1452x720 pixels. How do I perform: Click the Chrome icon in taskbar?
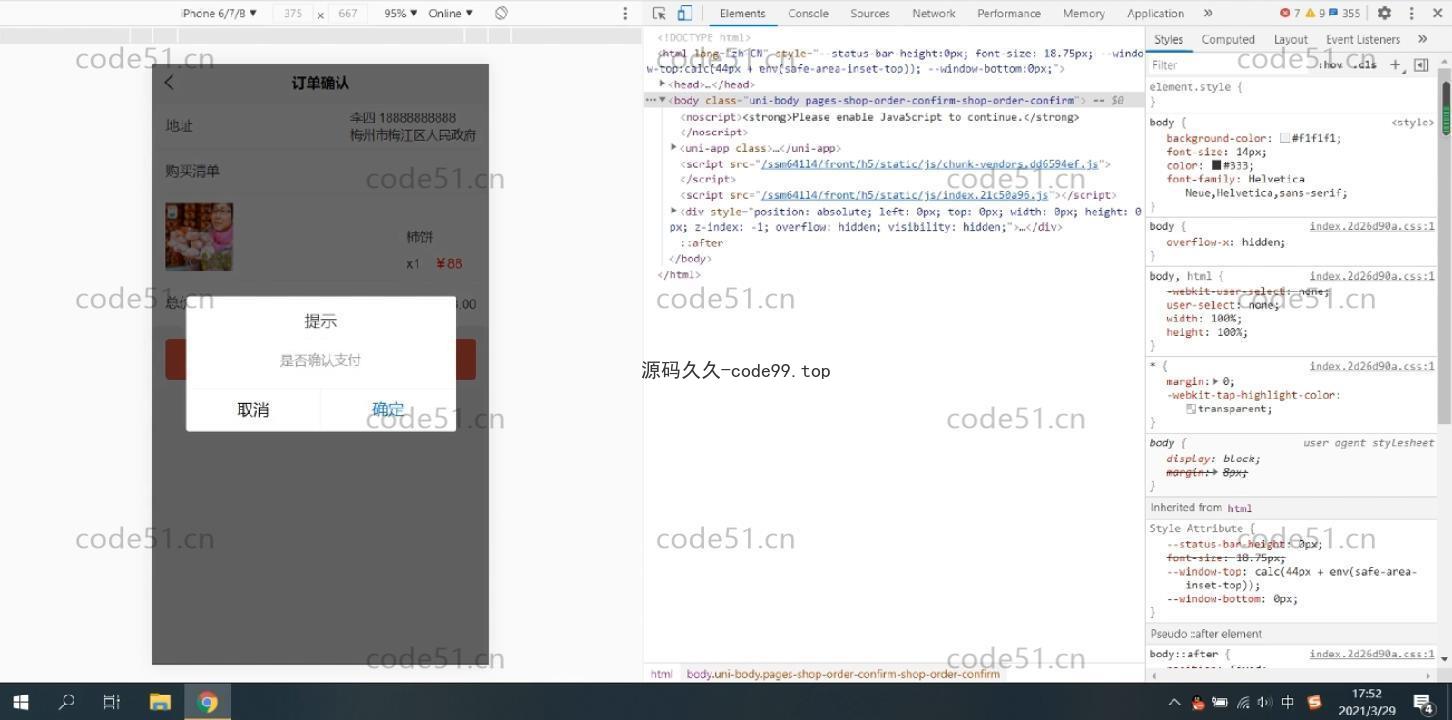point(208,702)
